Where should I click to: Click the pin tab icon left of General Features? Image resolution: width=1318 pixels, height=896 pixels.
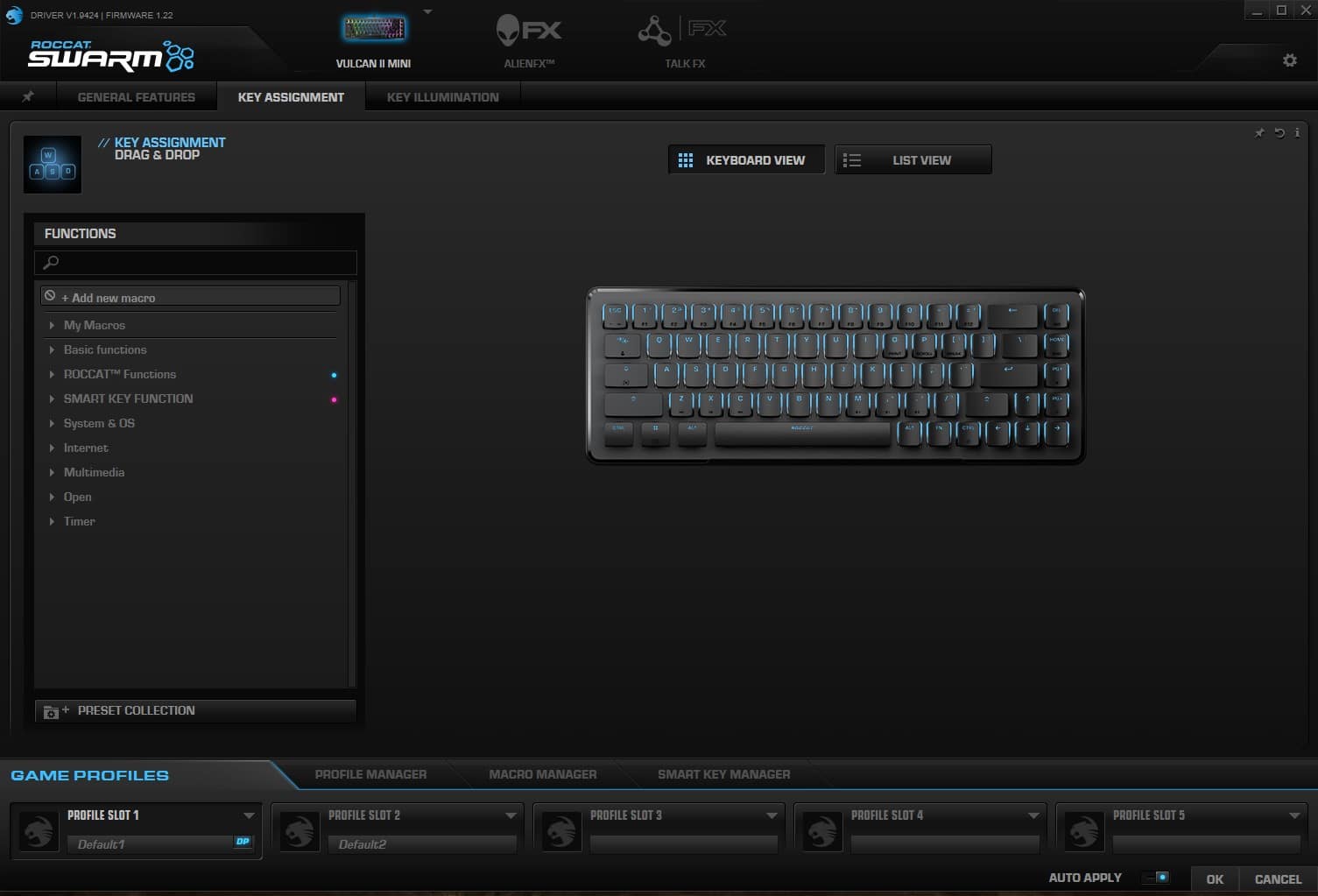[x=28, y=96]
